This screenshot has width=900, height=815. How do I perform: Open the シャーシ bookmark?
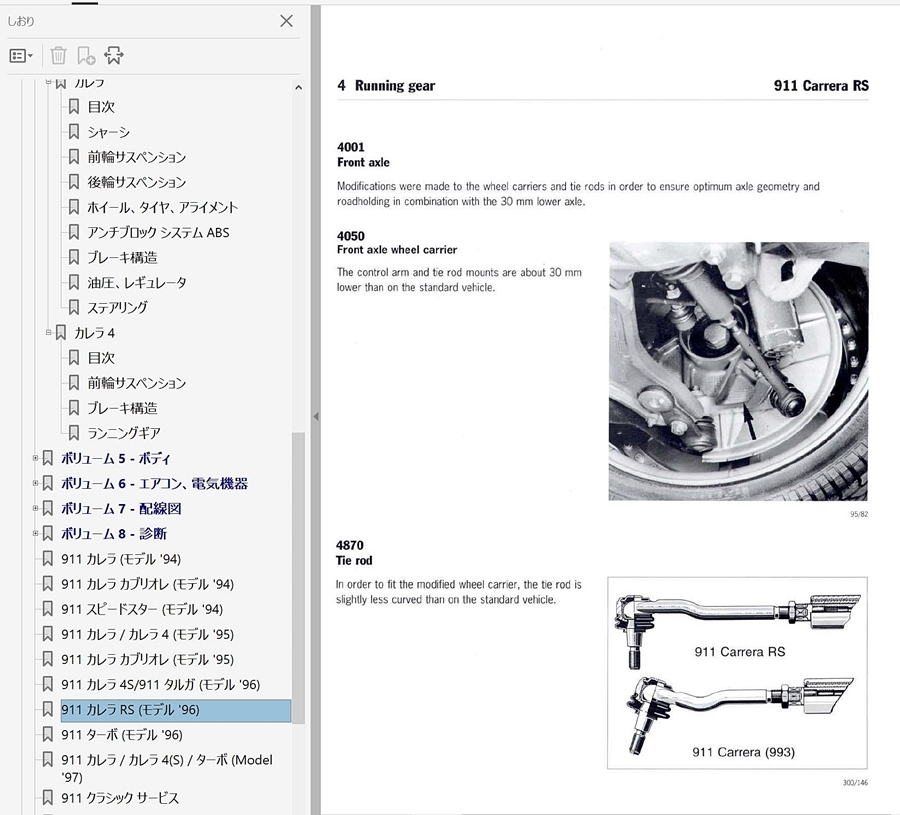pyautogui.click(x=108, y=132)
